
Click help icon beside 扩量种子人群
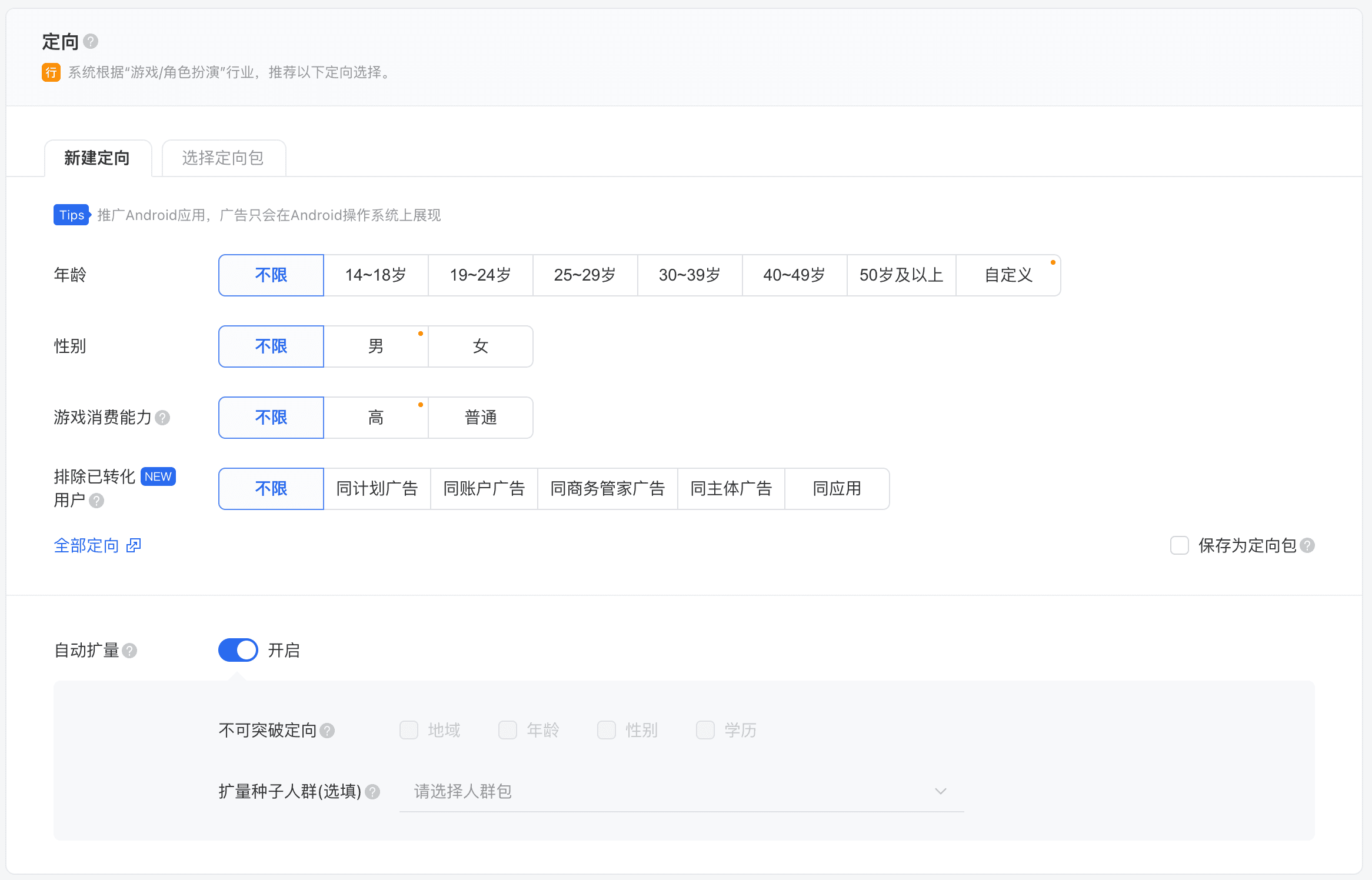(x=372, y=792)
